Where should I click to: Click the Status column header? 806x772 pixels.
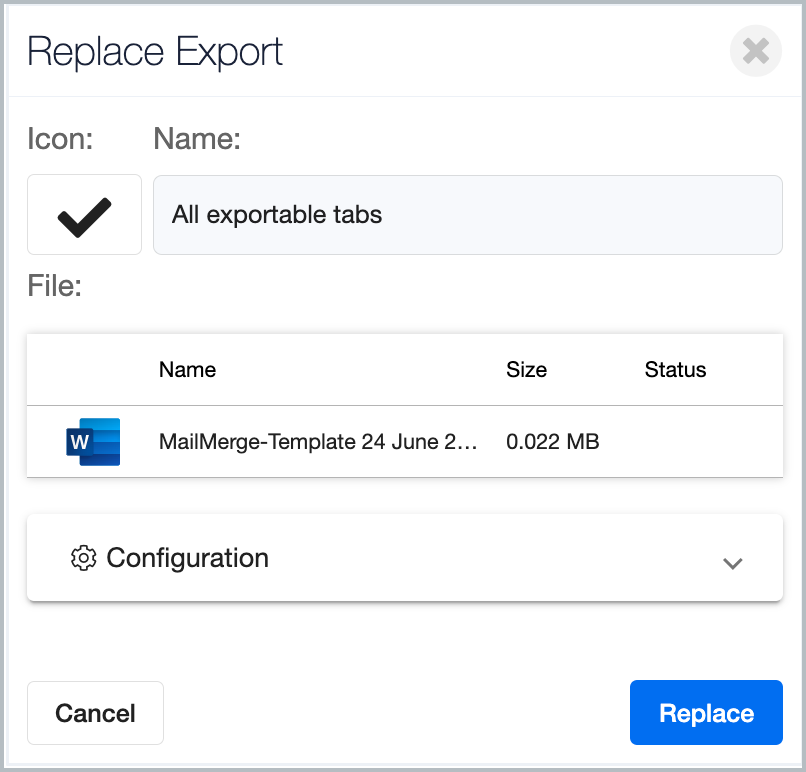click(675, 370)
